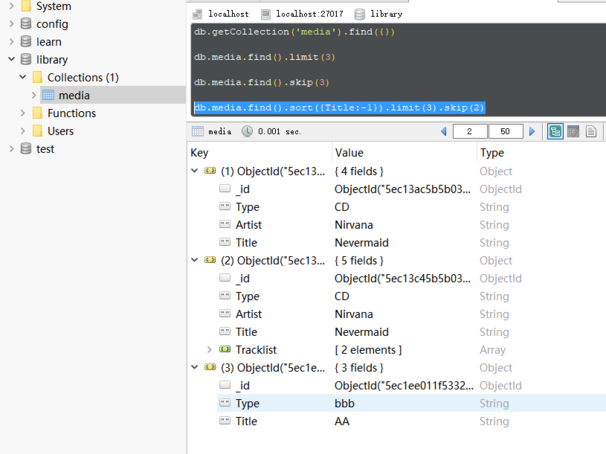Click the config database icon
This screenshot has width=606, height=454.
(x=26, y=24)
